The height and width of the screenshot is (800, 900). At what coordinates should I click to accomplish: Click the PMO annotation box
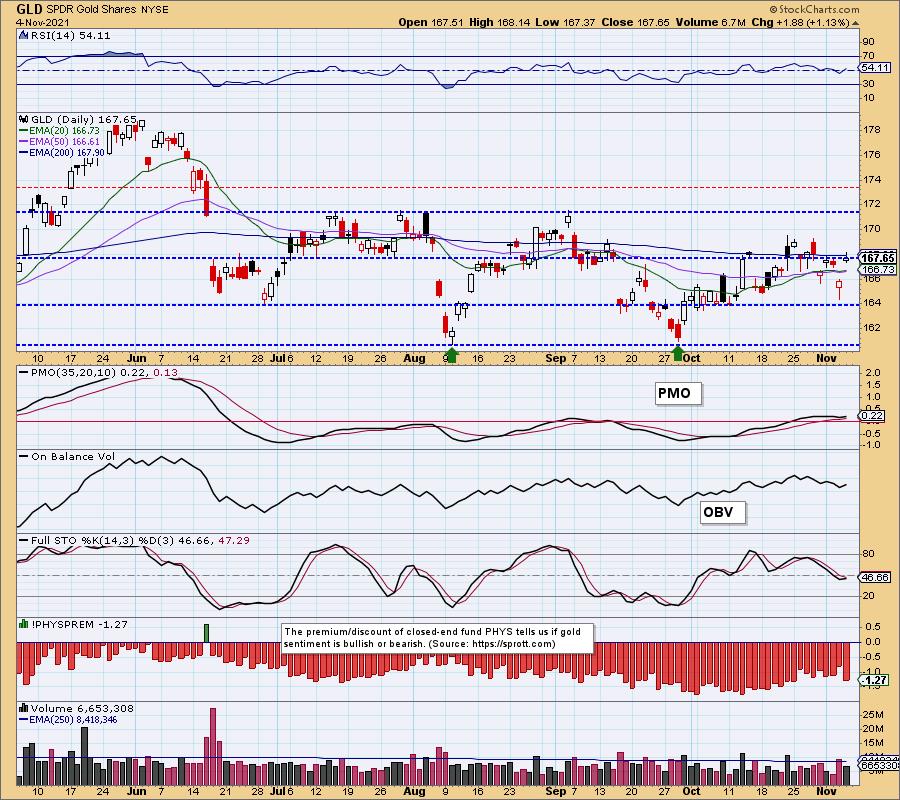tap(678, 394)
